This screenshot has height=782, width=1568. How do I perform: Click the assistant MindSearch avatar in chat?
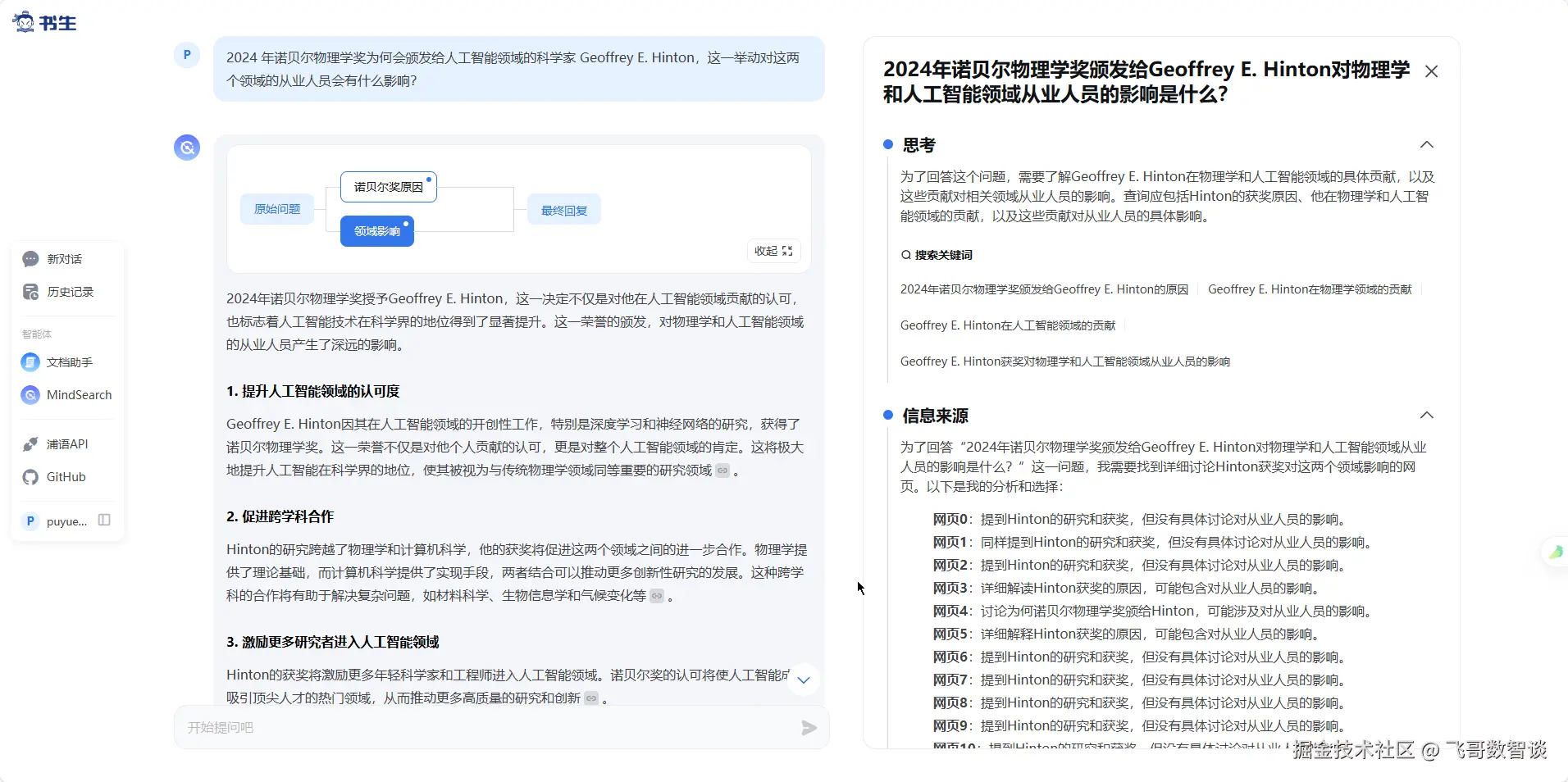coord(187,148)
